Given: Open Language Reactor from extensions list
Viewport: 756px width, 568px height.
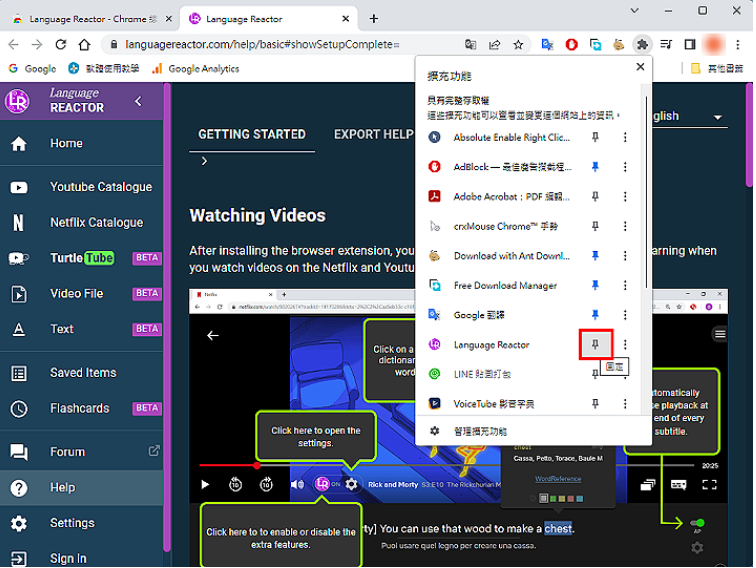Looking at the screenshot, I should [x=491, y=344].
